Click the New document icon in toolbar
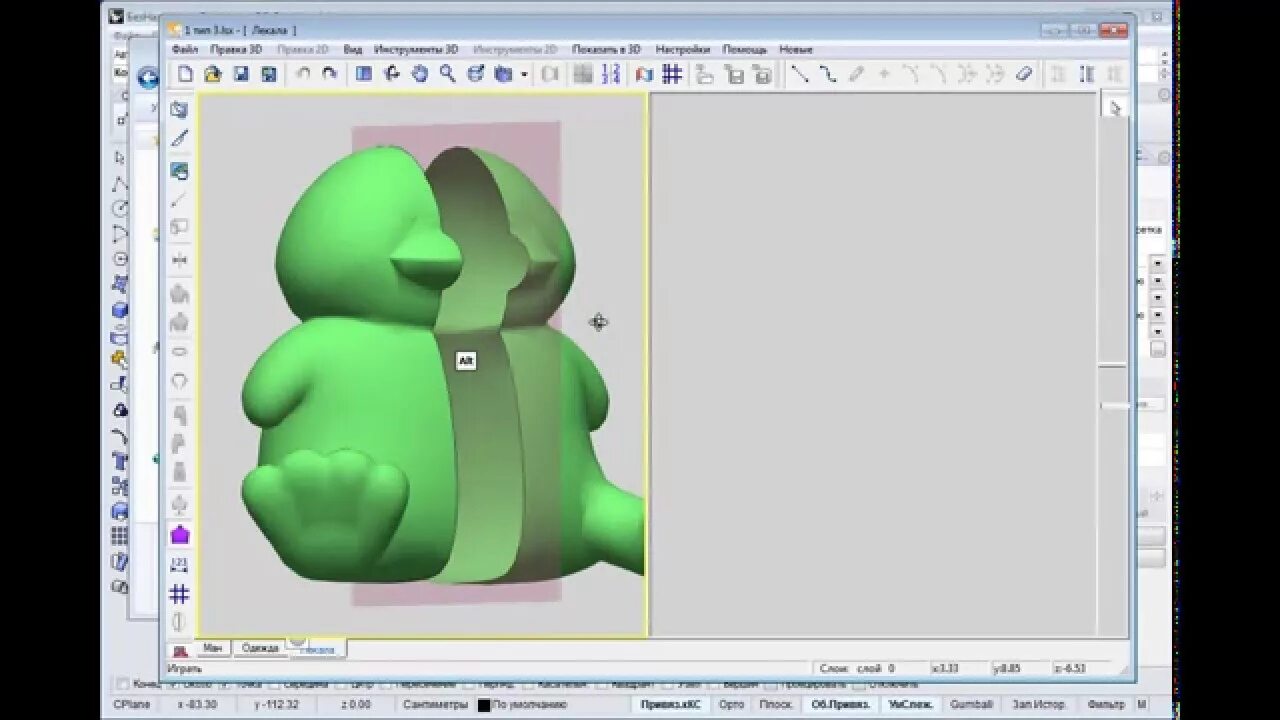This screenshot has height=720, width=1280. click(x=185, y=74)
